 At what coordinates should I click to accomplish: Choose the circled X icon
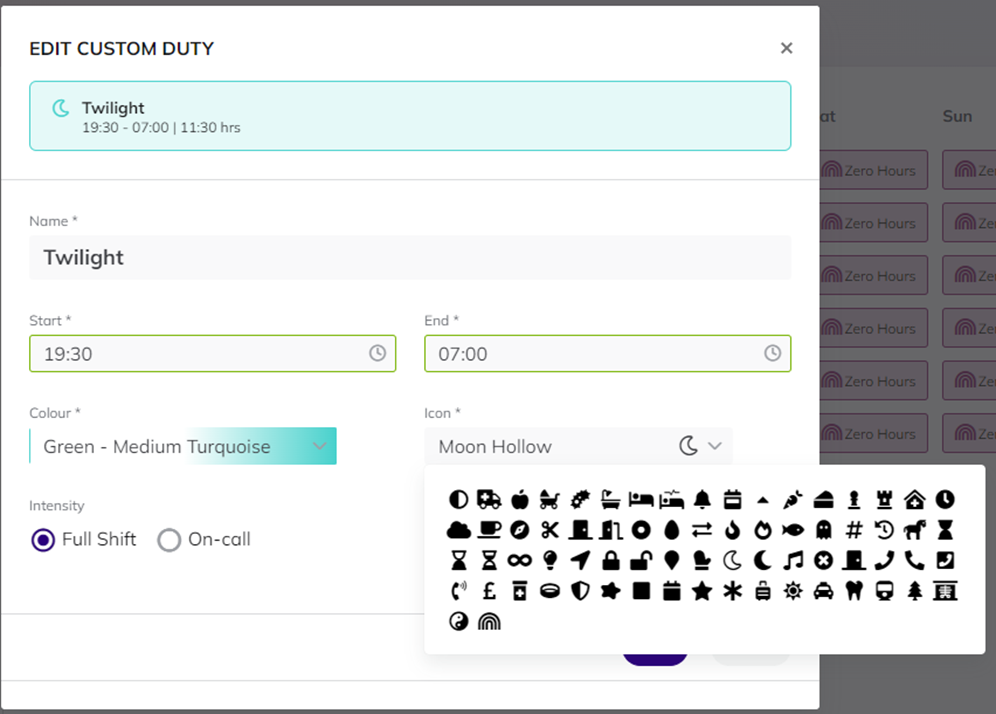[x=824, y=560]
